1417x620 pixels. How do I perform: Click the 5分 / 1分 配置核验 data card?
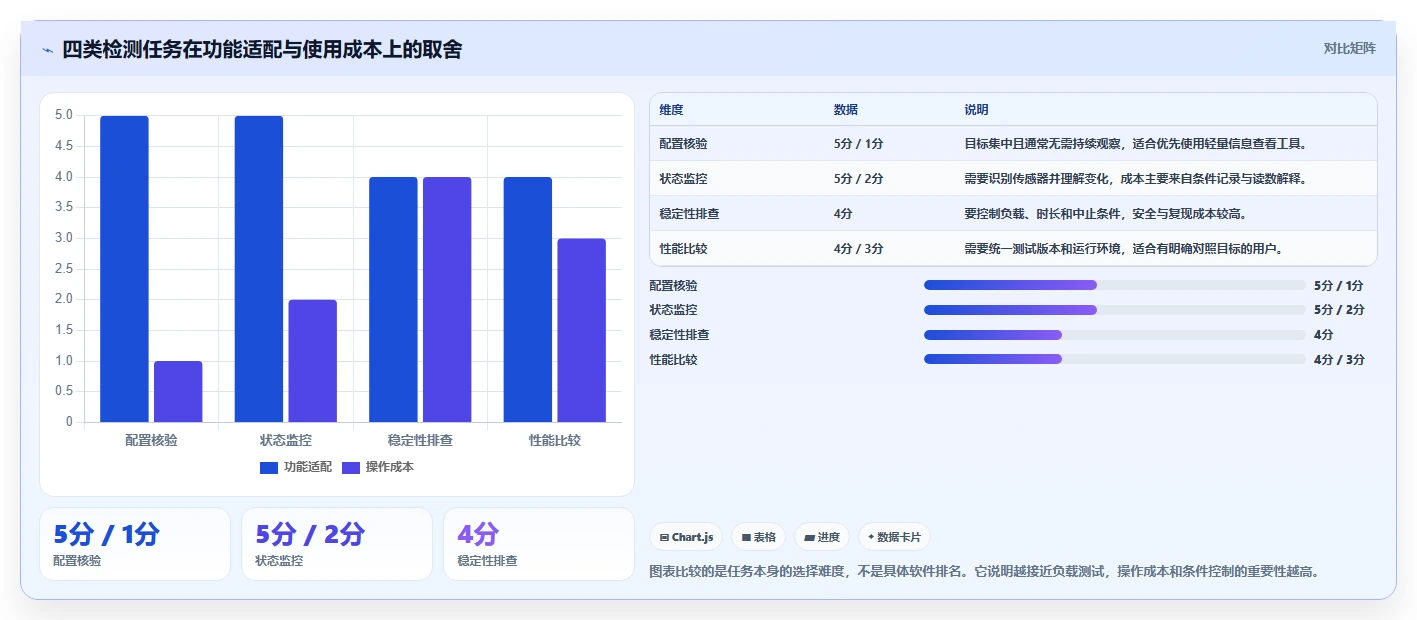[x=135, y=544]
